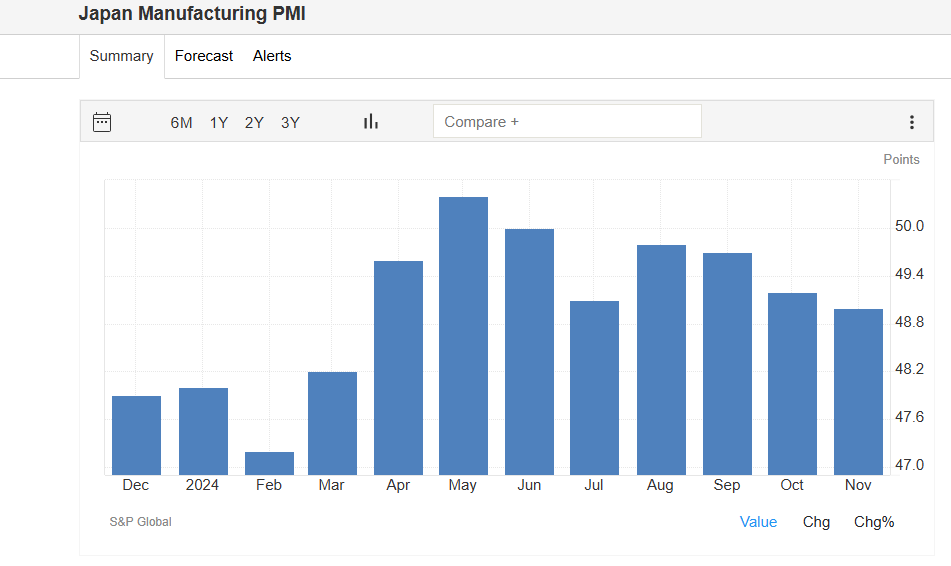Switch chart display to Chg
951x566 pixels.
(816, 522)
